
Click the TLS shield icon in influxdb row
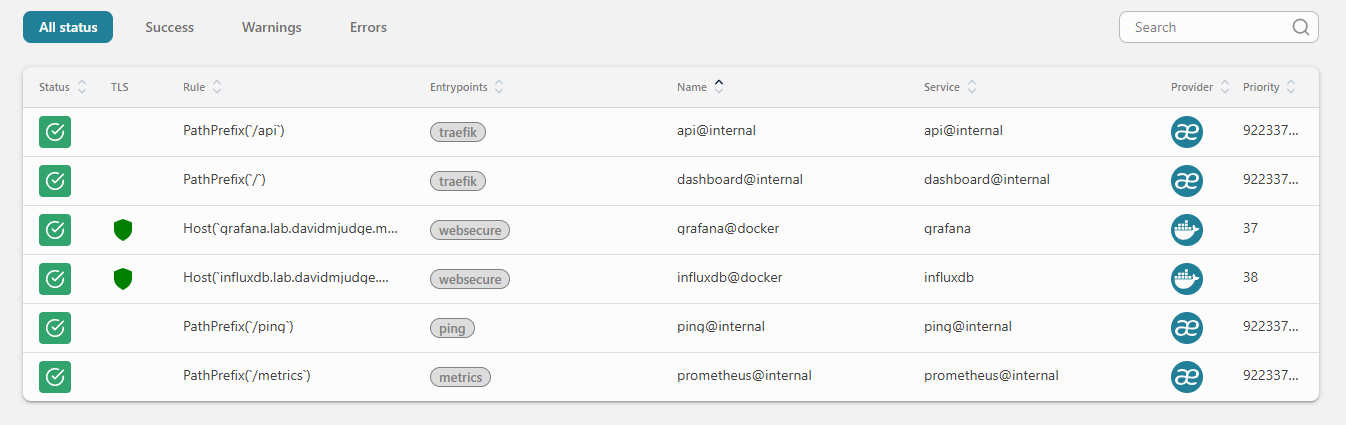[x=123, y=279]
